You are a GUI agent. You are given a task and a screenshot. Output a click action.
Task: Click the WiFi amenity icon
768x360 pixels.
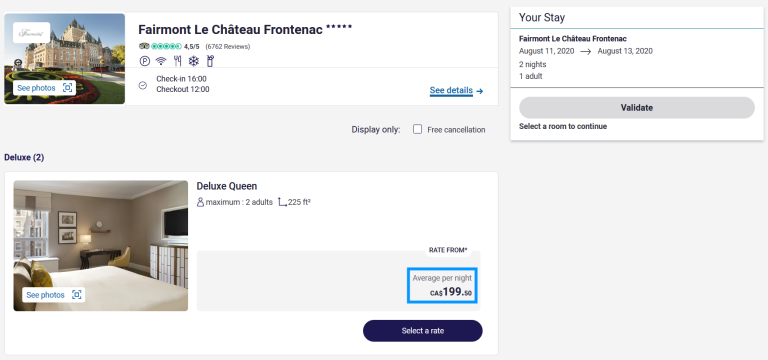pos(161,61)
